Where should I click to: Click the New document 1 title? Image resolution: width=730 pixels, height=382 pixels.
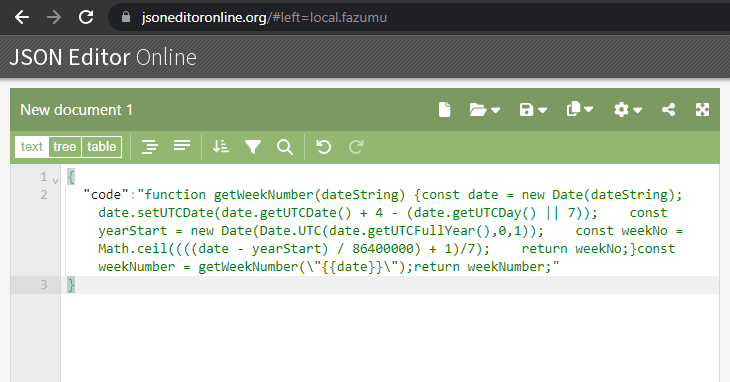pyautogui.click(x=76, y=110)
